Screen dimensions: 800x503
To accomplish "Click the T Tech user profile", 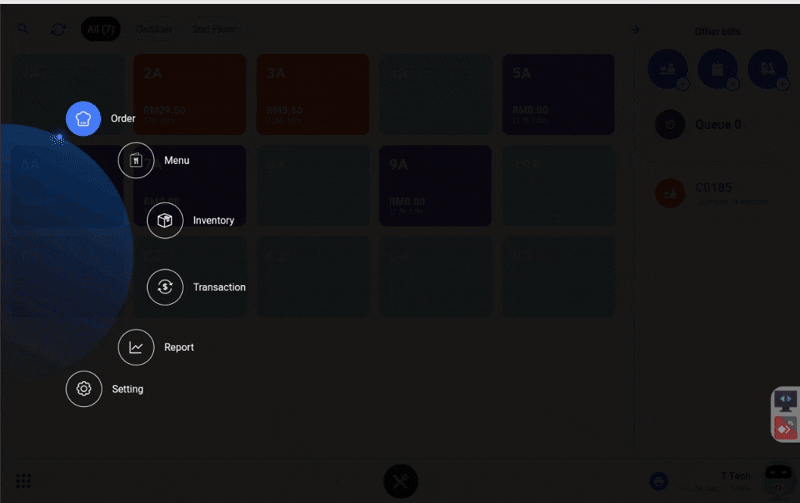I will click(720, 480).
